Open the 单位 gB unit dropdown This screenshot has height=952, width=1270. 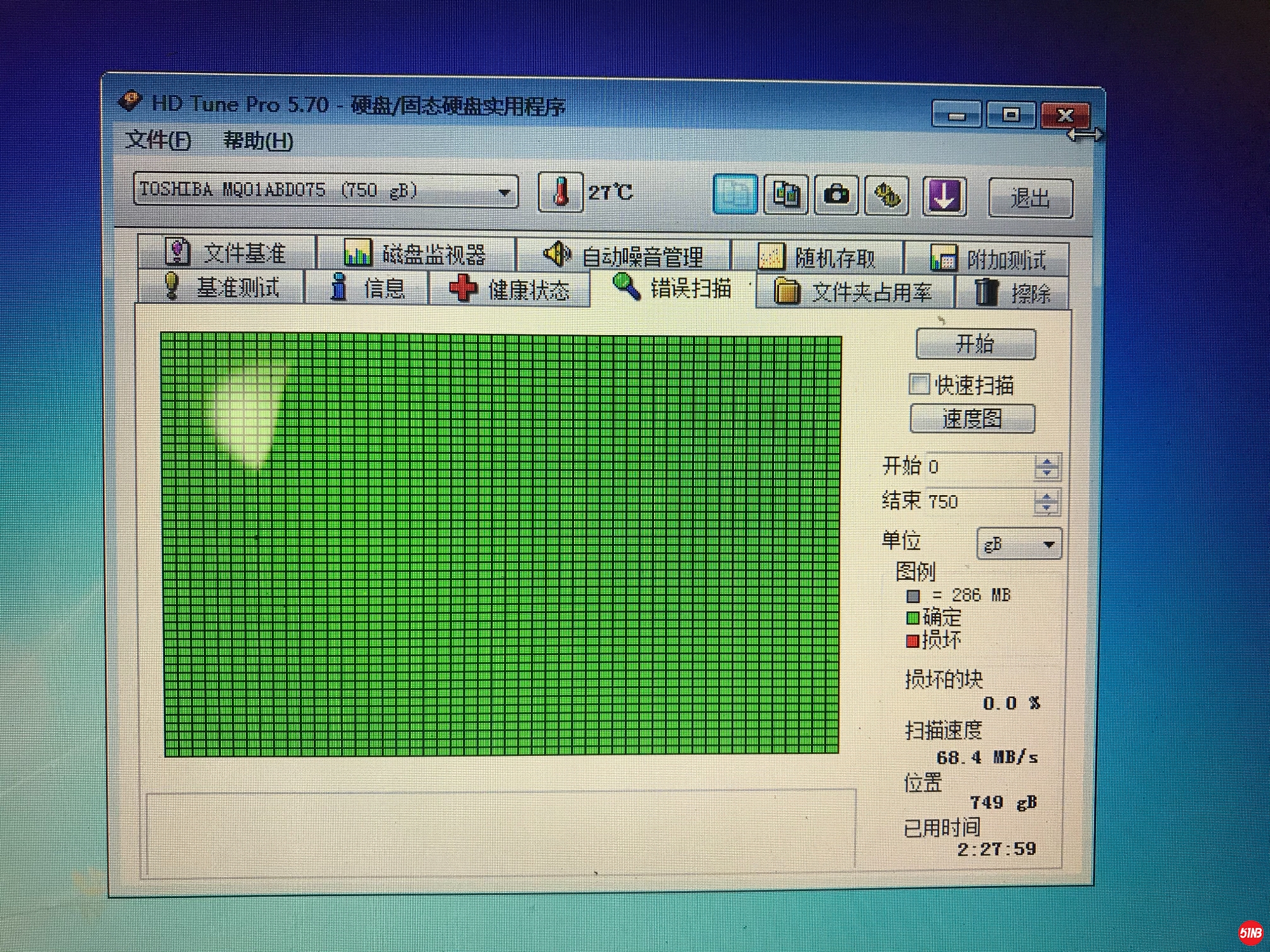pyautogui.click(x=1019, y=544)
